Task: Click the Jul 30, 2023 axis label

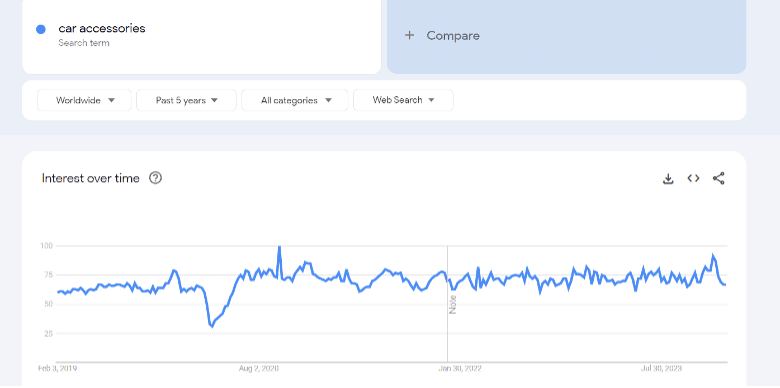Action: click(661, 369)
